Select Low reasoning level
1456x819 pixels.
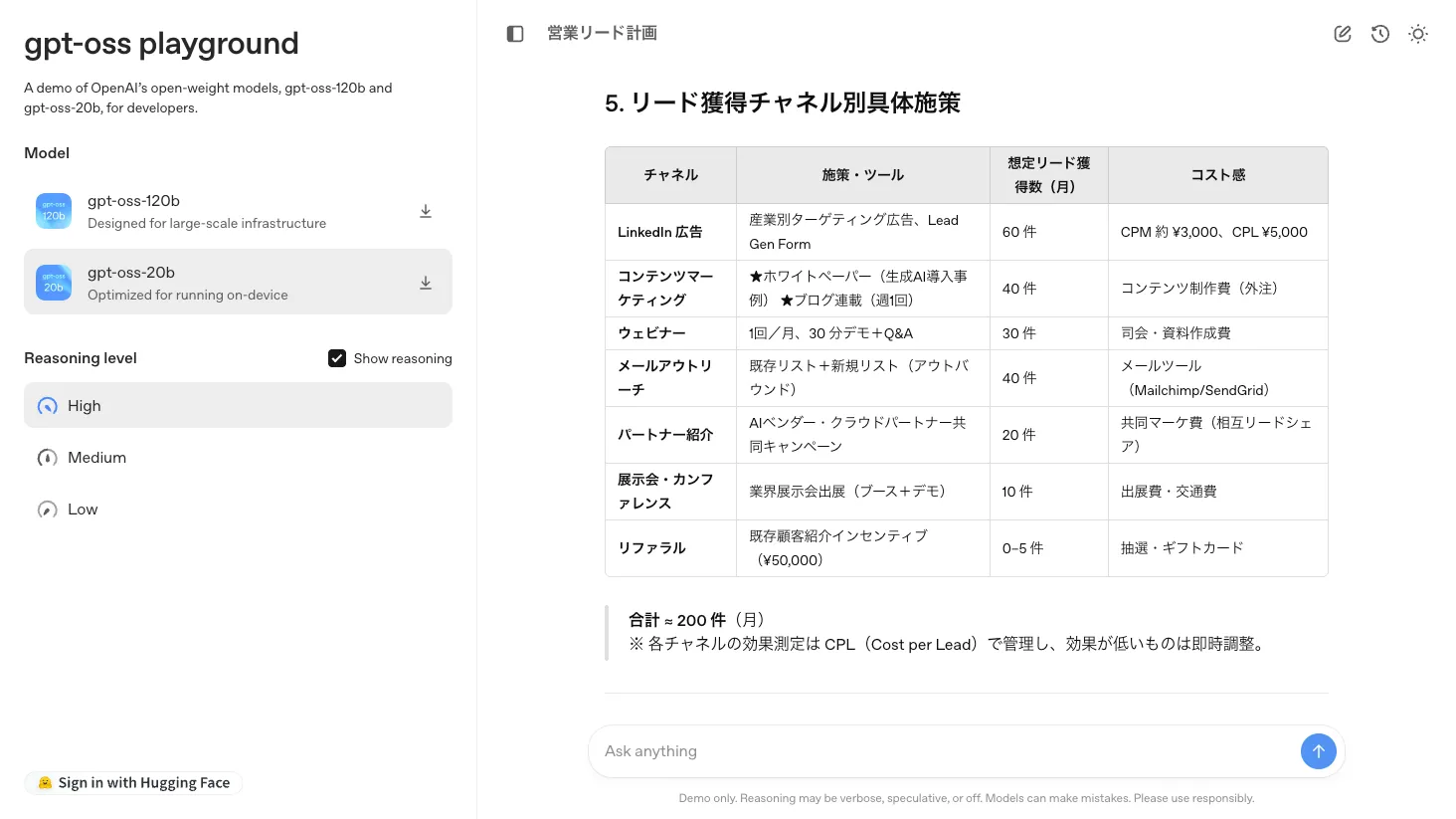coord(238,510)
